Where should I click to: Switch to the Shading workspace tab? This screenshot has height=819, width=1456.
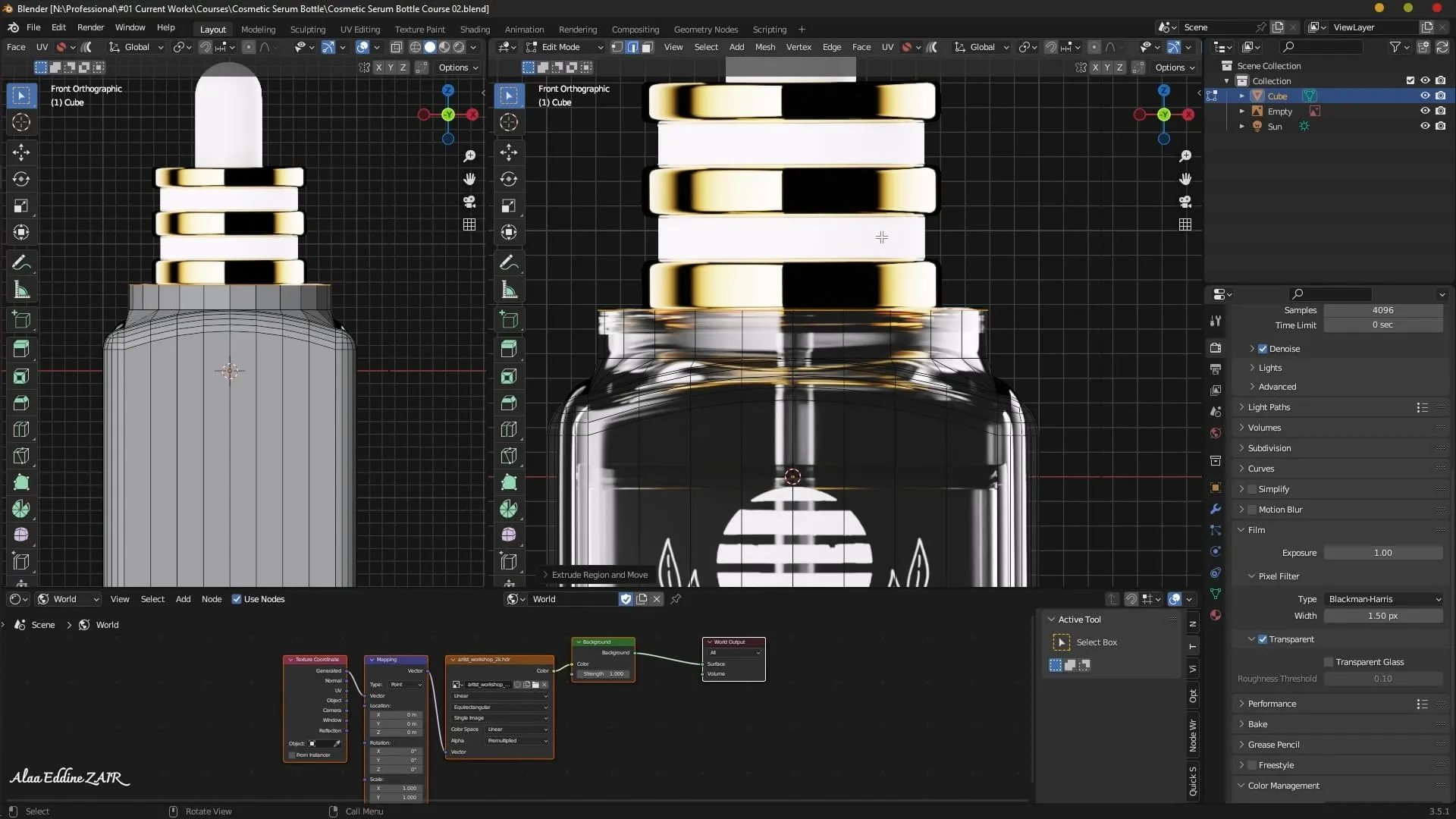pos(475,29)
